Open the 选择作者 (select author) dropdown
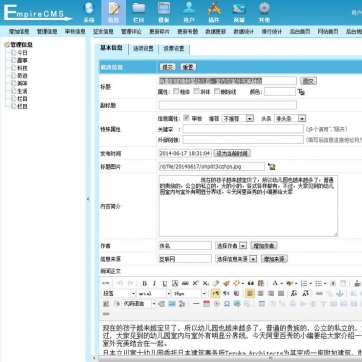Image resolution: width=362 pixels, height=362 pixels. point(231,246)
